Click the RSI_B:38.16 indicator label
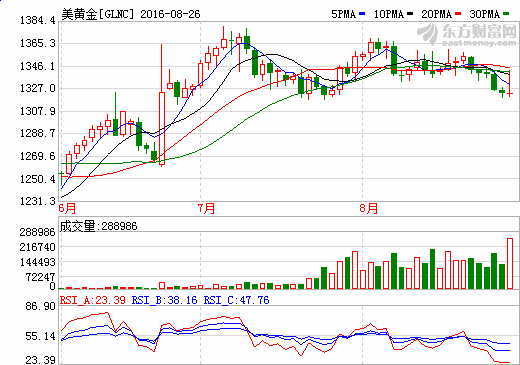 pyautogui.click(x=165, y=300)
